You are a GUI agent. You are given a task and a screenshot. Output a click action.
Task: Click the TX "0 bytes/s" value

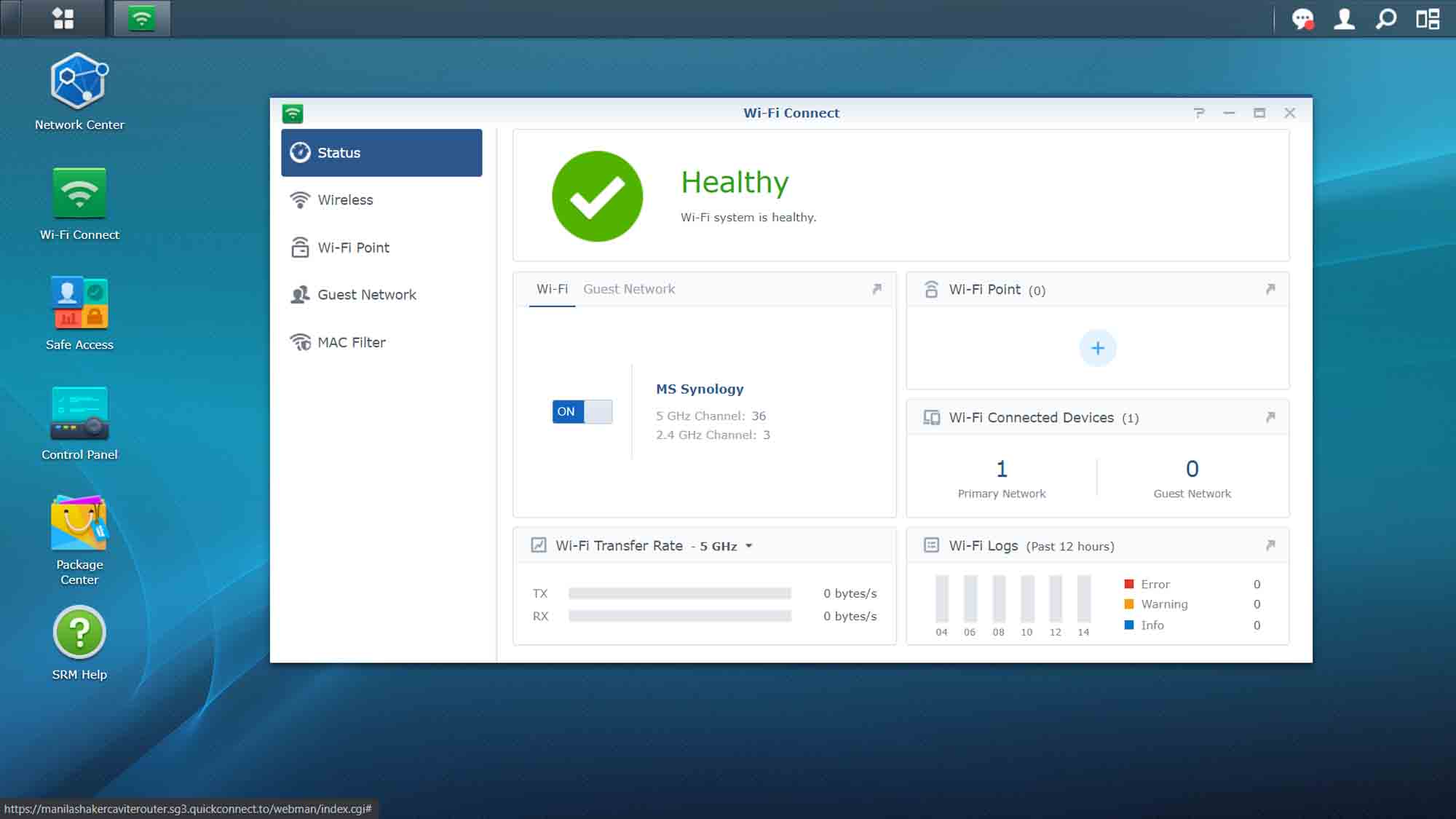pyautogui.click(x=850, y=593)
